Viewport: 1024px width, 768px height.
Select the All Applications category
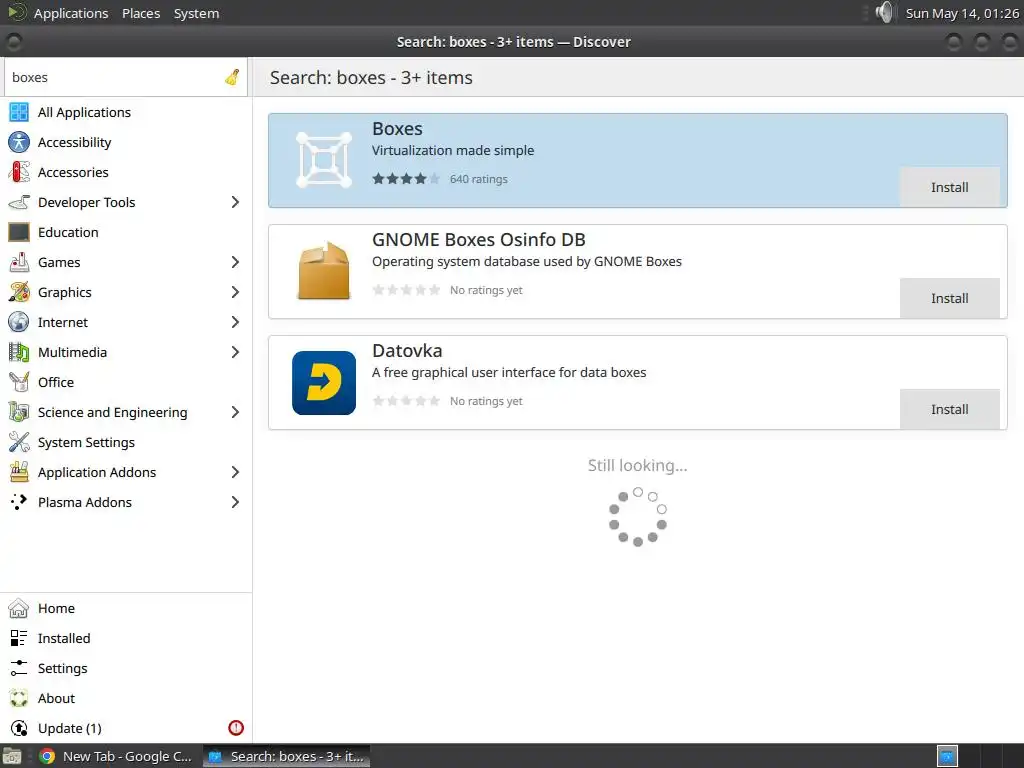[126, 112]
